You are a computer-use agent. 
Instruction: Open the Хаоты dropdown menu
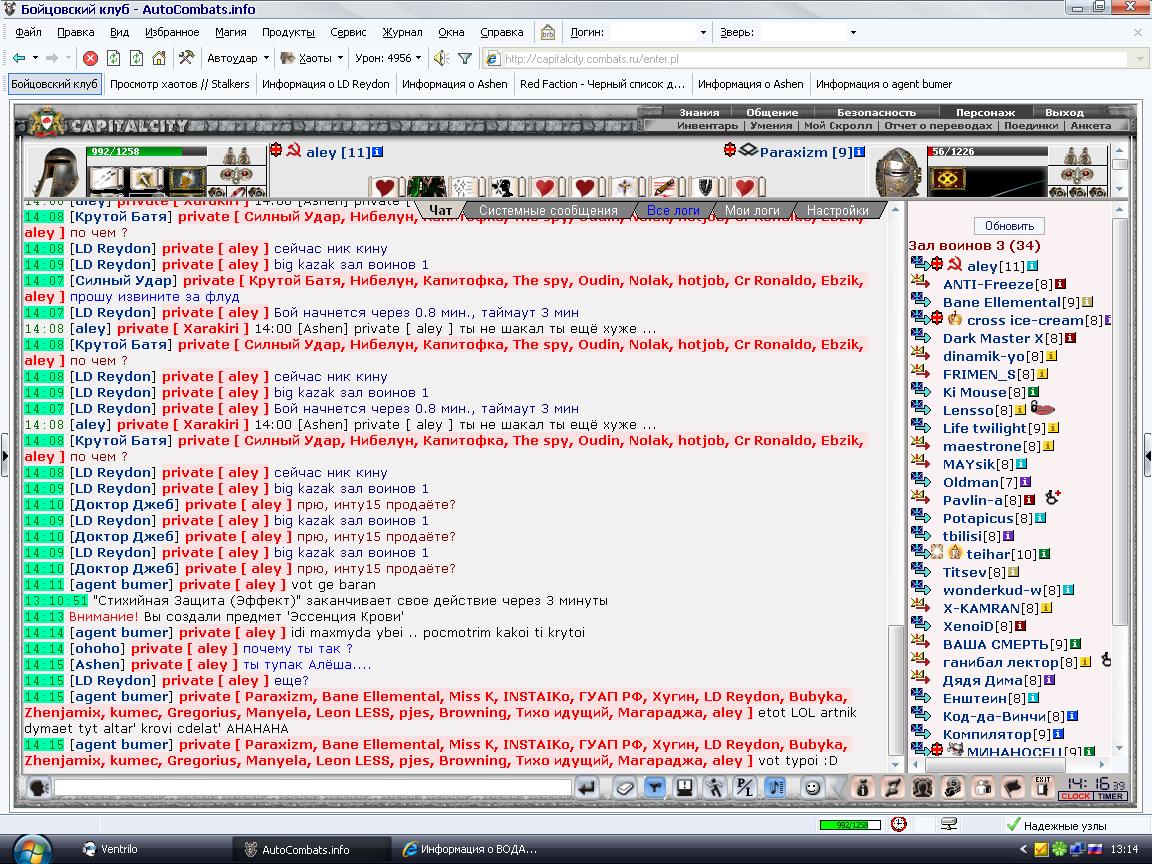312,58
